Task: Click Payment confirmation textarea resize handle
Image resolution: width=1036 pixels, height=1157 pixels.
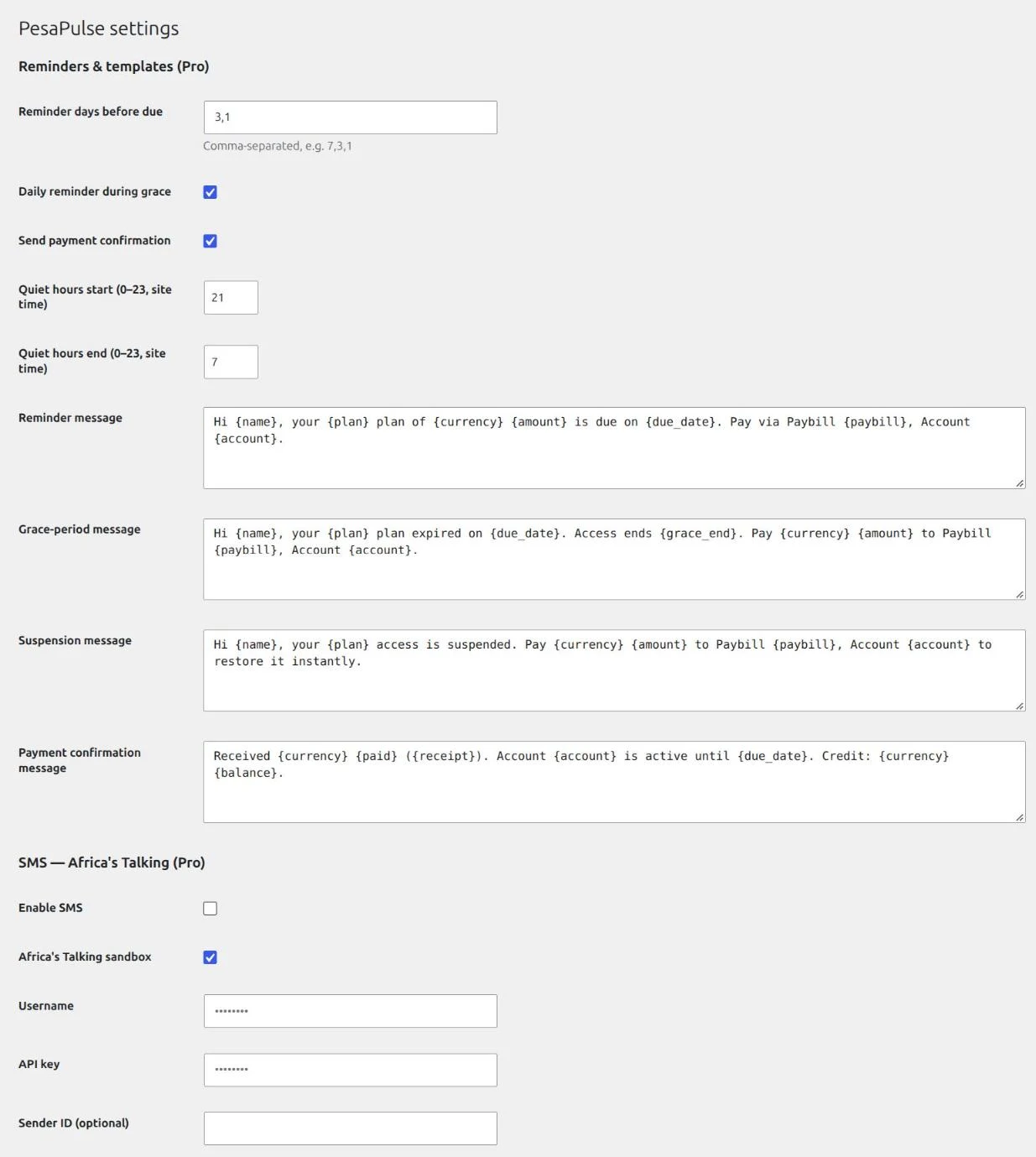Action: pos(1019,816)
